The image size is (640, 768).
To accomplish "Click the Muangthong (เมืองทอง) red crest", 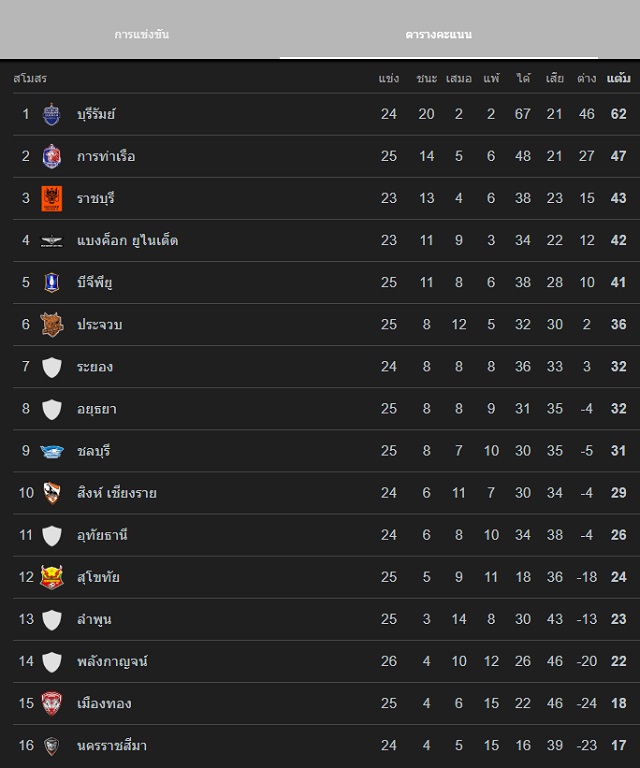I will (52, 703).
